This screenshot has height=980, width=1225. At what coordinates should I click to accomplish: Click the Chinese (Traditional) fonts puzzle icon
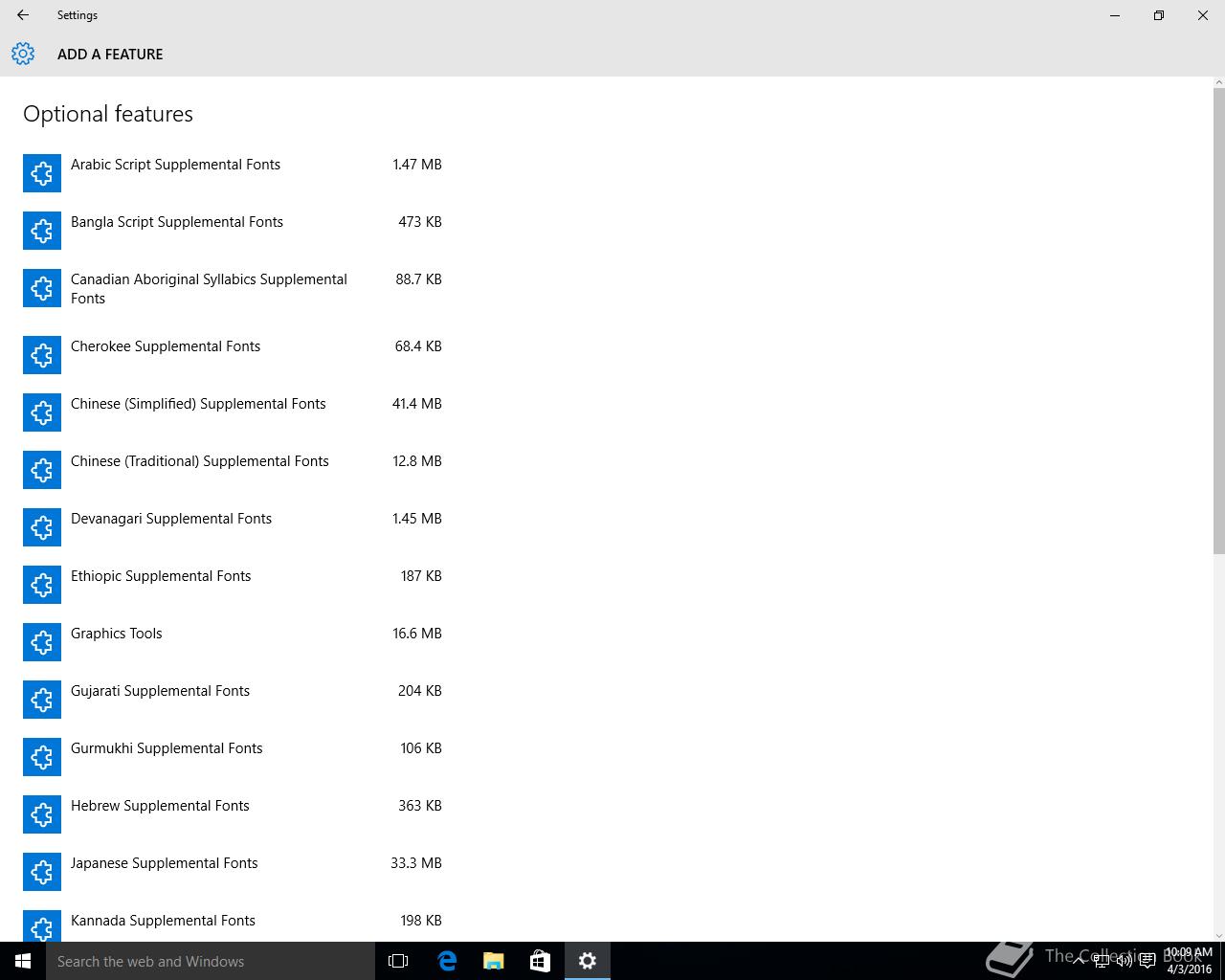[42, 470]
